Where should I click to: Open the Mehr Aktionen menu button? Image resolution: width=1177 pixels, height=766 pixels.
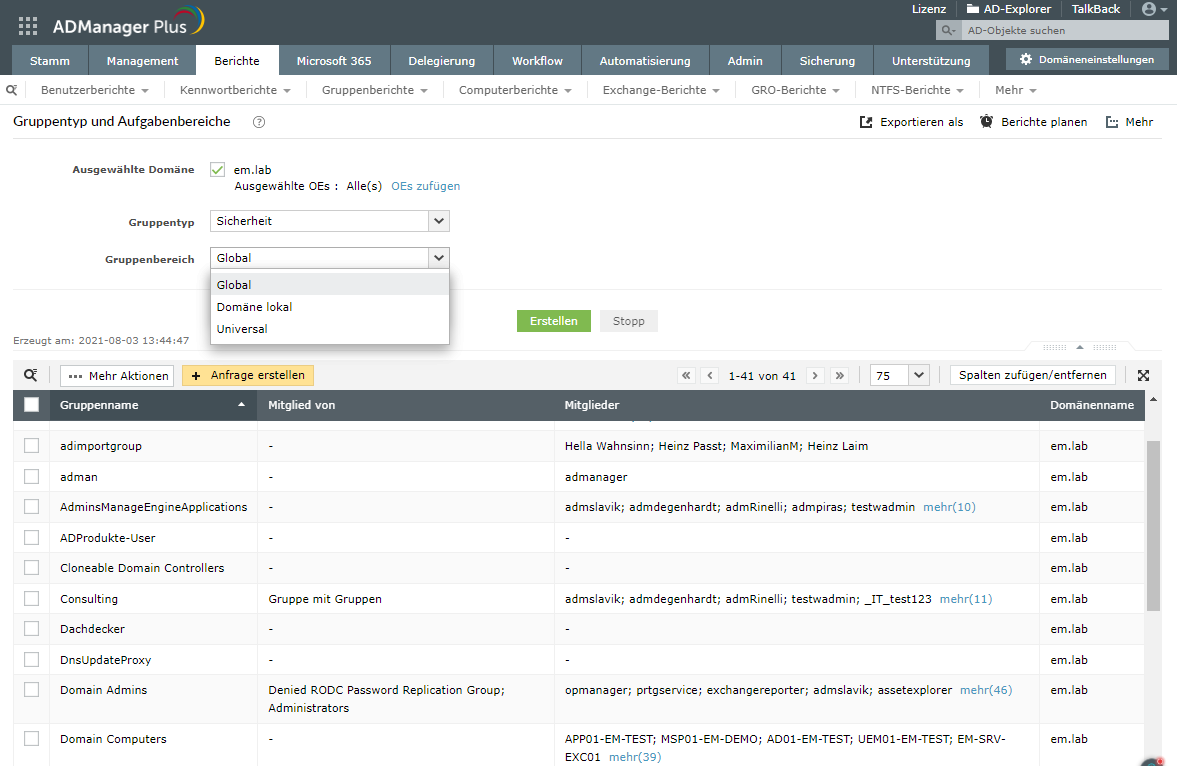click(x=117, y=375)
